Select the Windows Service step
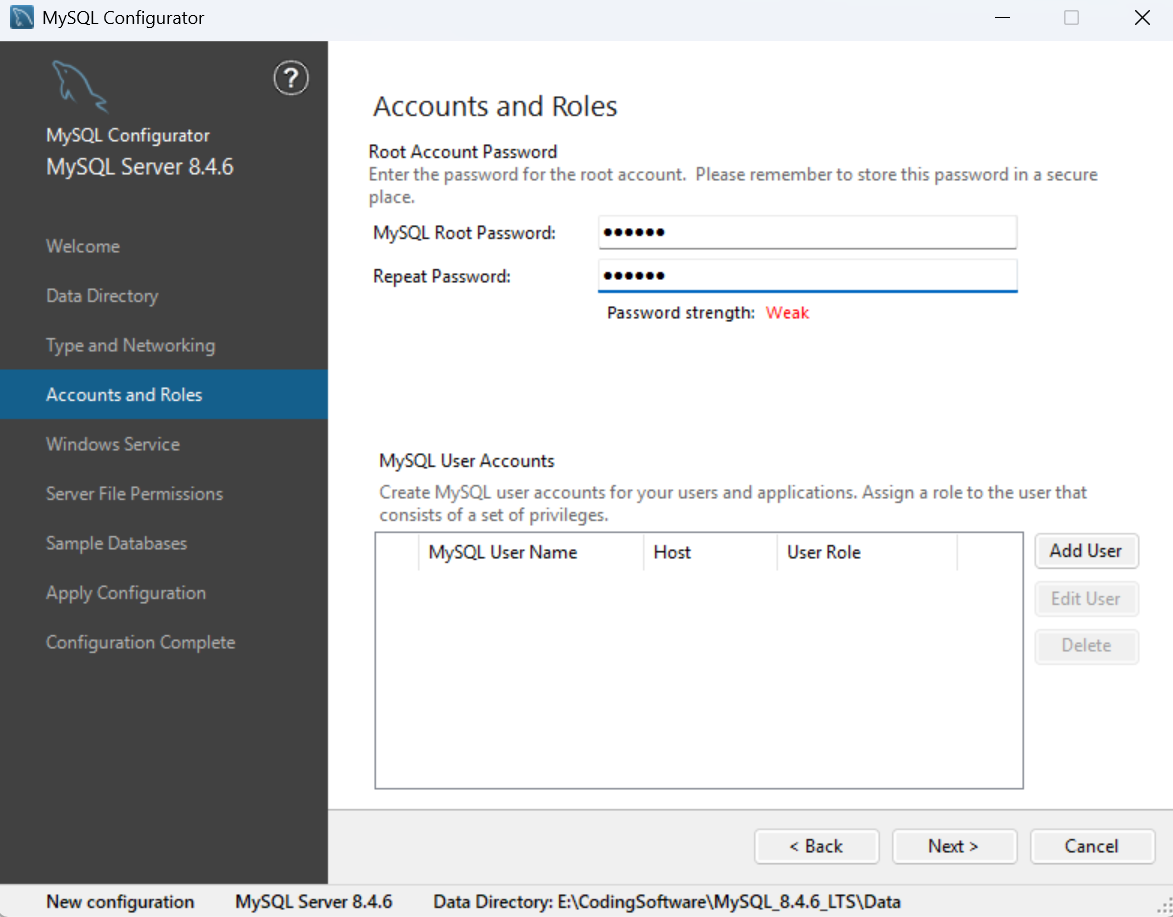Screen dimensions: 1173x917 click(x=113, y=444)
